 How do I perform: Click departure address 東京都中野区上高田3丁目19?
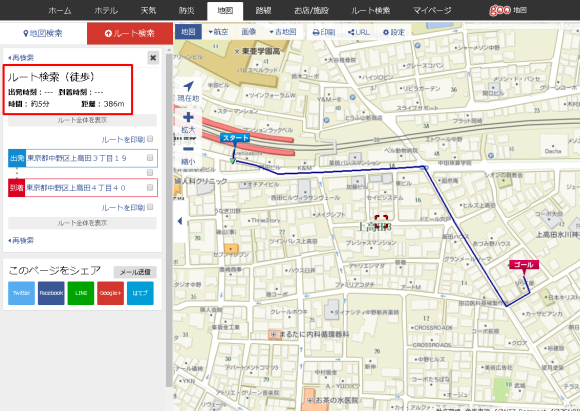[x=77, y=158]
